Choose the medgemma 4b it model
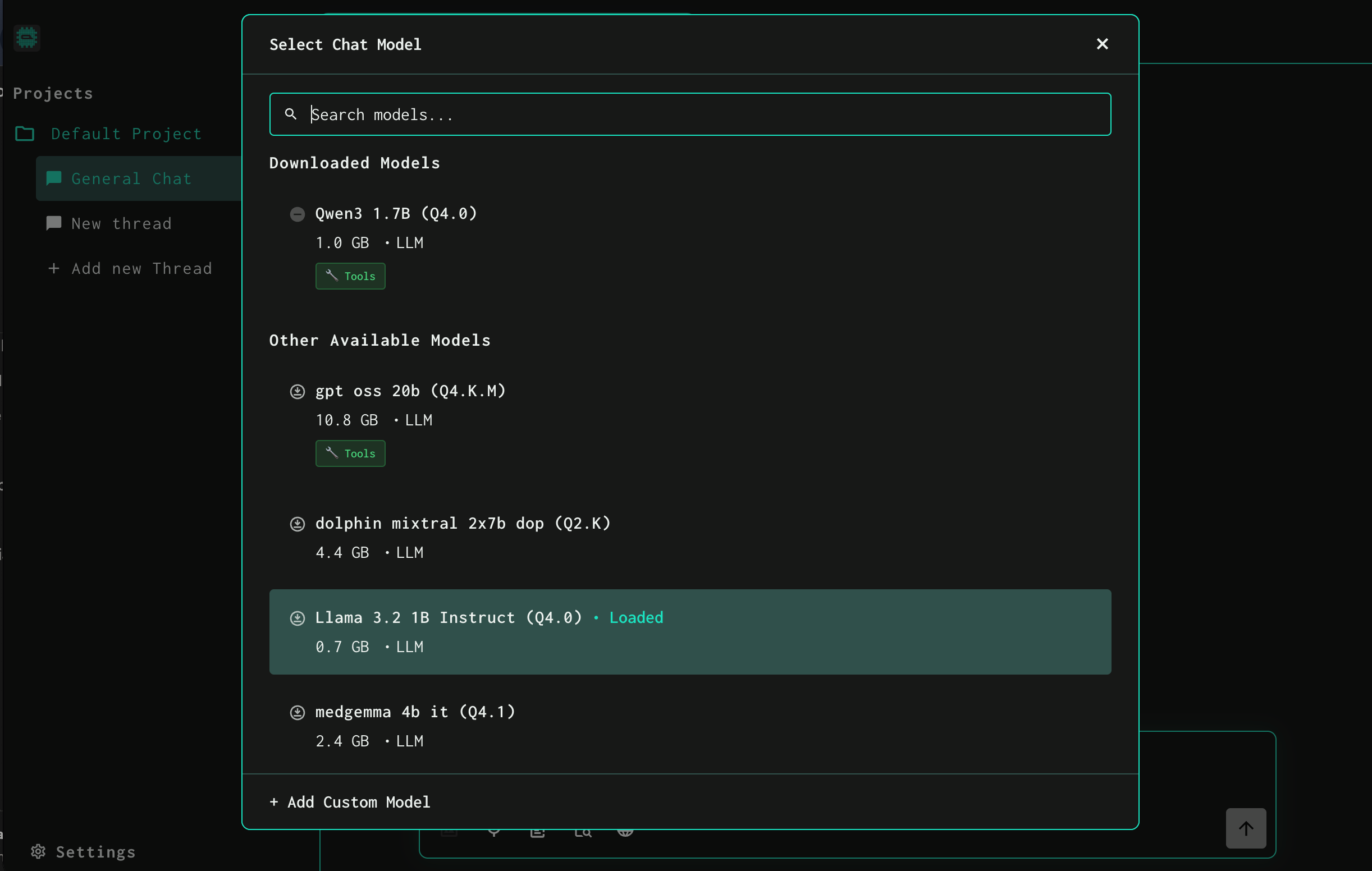Screen dimensions: 1372x871 (415, 712)
